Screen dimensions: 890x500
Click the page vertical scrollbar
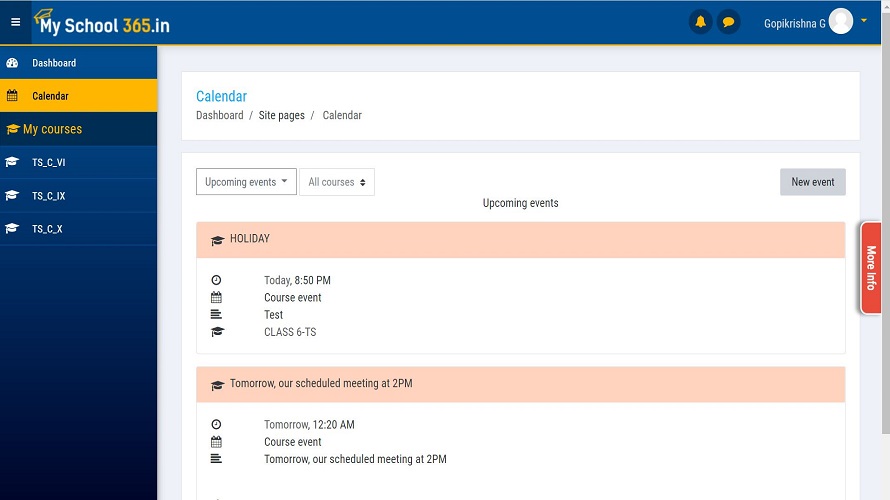[884, 250]
